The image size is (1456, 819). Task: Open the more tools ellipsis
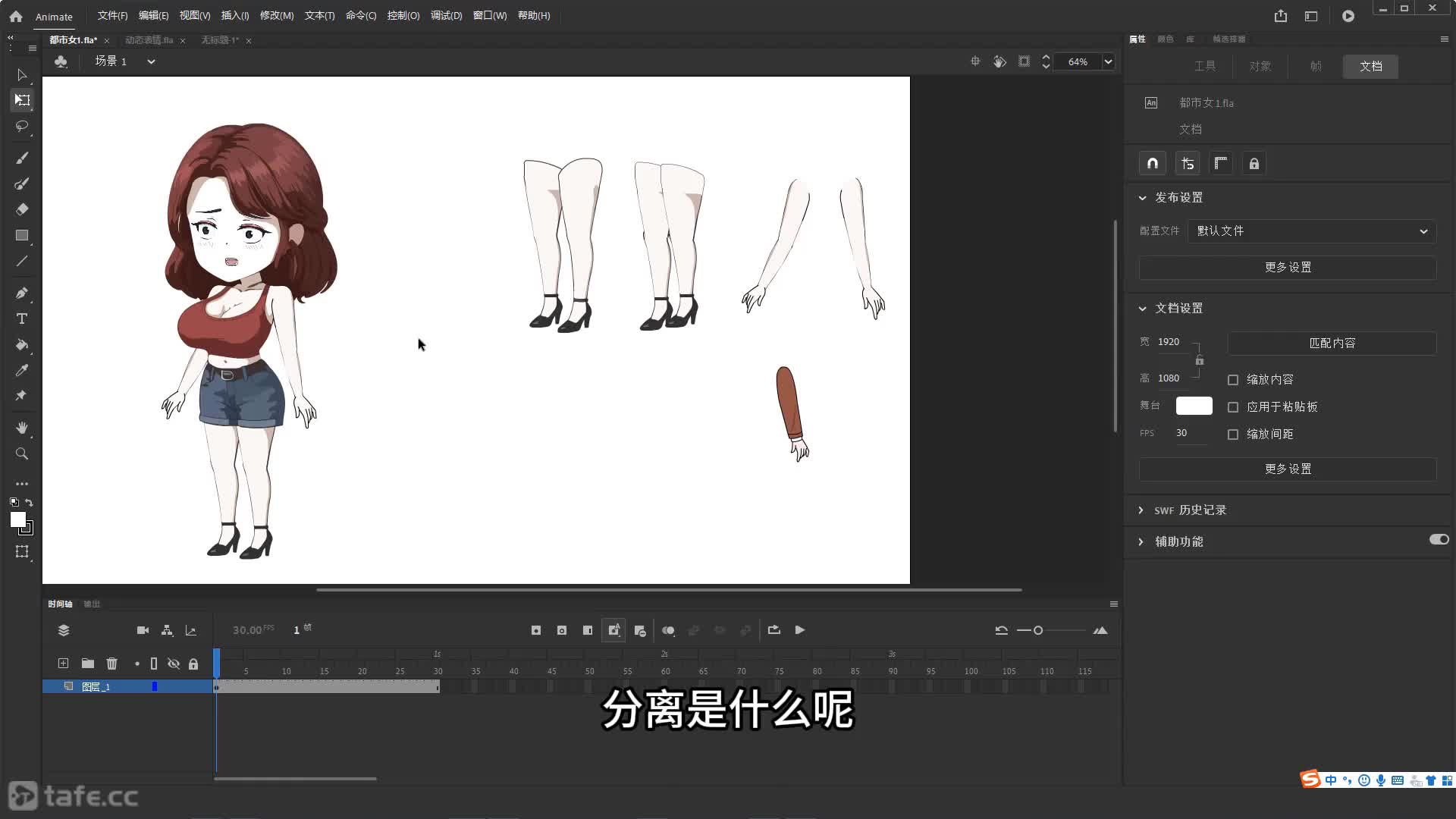[22, 484]
